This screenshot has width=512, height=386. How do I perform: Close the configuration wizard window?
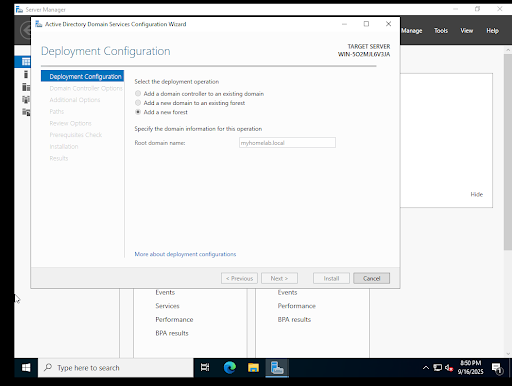pyautogui.click(x=388, y=24)
